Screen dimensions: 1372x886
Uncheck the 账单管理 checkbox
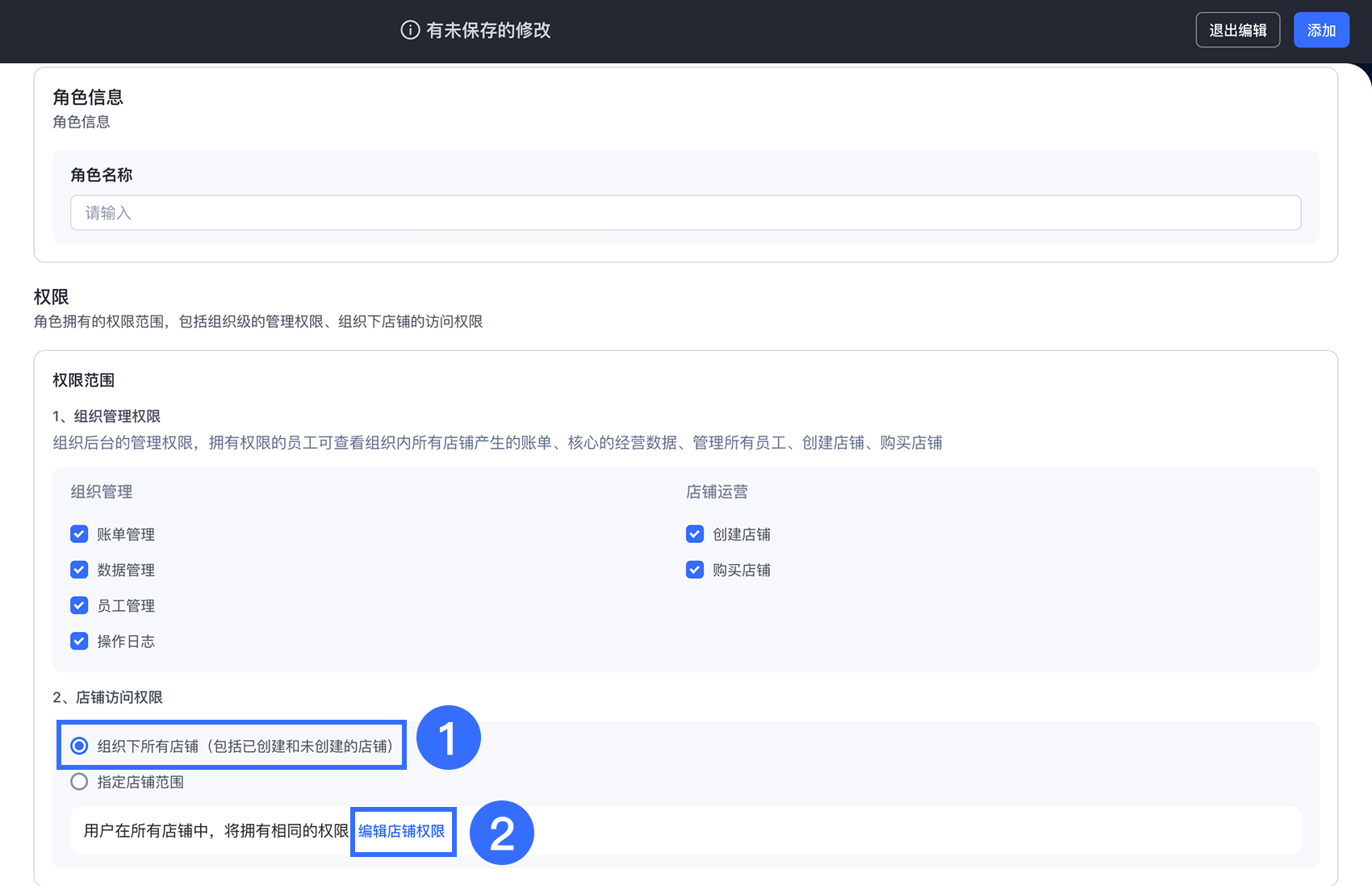click(79, 534)
